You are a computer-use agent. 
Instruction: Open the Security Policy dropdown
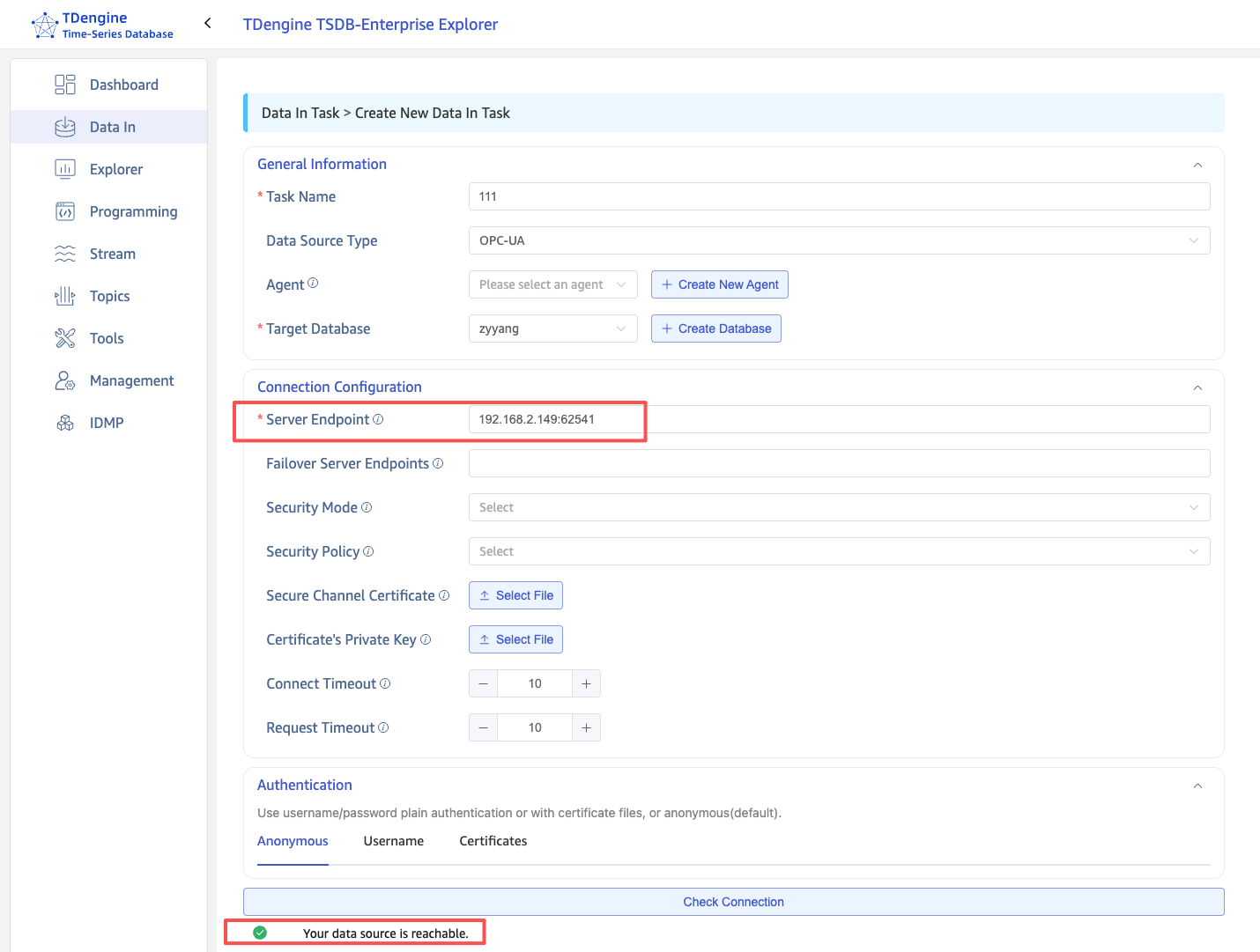[840, 551]
